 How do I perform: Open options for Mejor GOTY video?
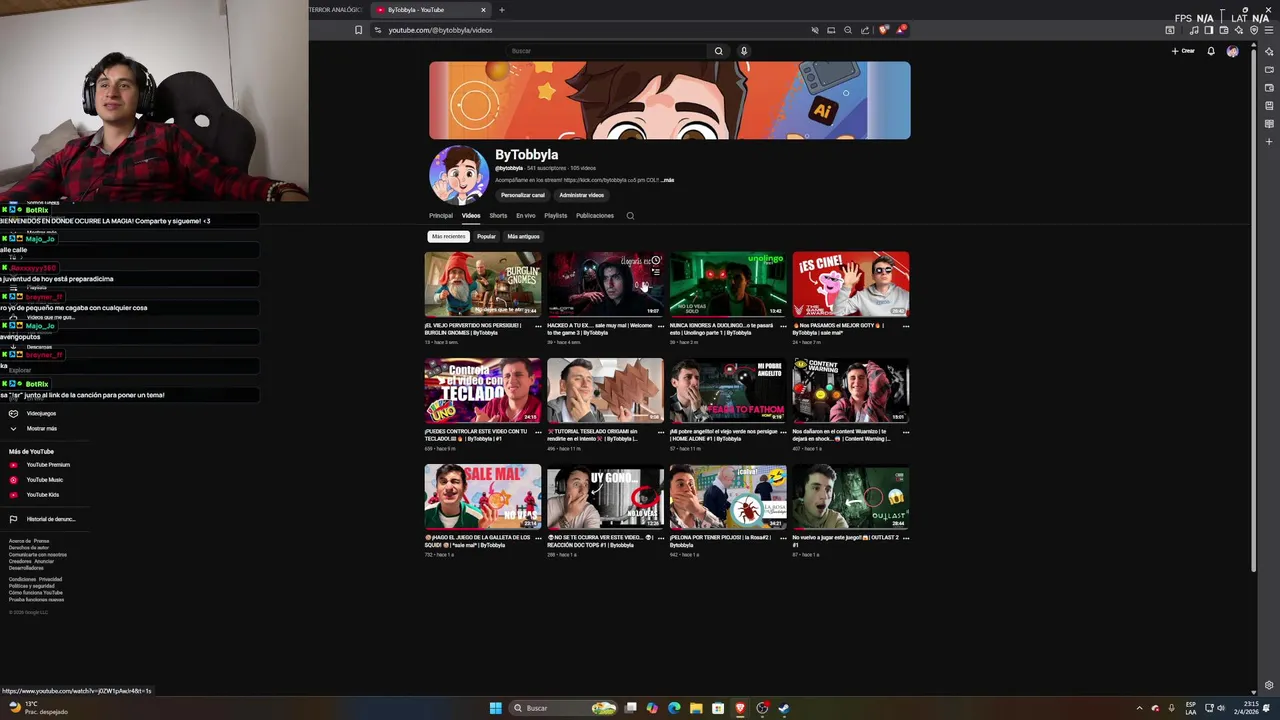[x=906, y=326]
